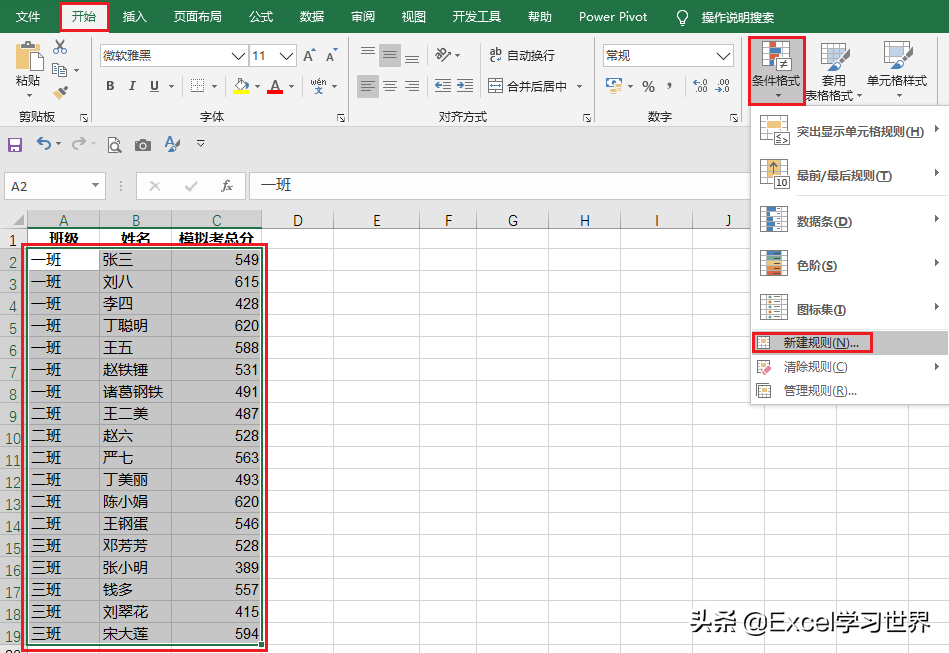
Task: Click the red font color A icon
Action: (x=275, y=86)
